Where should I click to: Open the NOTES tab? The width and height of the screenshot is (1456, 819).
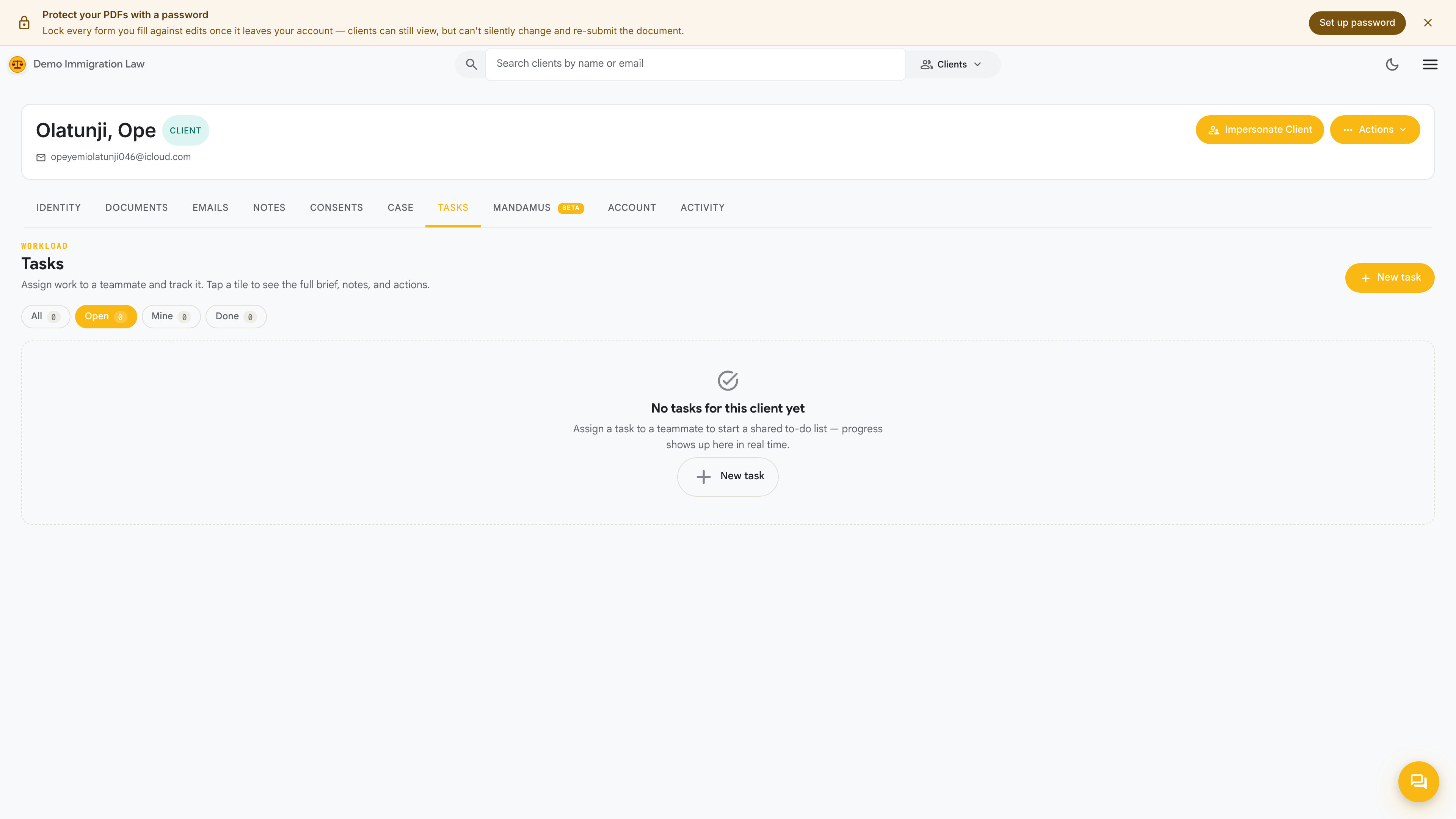[269, 207]
